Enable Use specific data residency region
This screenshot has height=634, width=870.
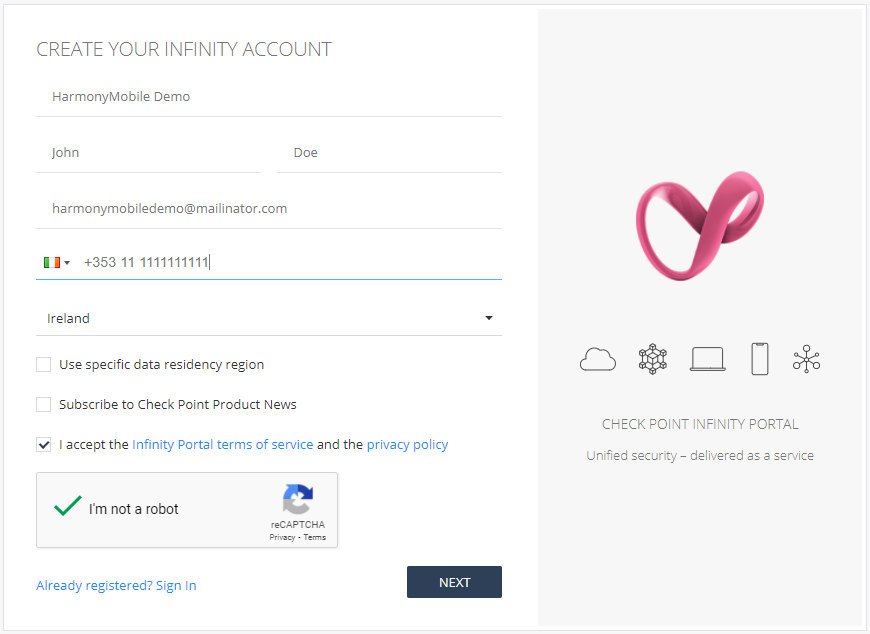[43, 364]
